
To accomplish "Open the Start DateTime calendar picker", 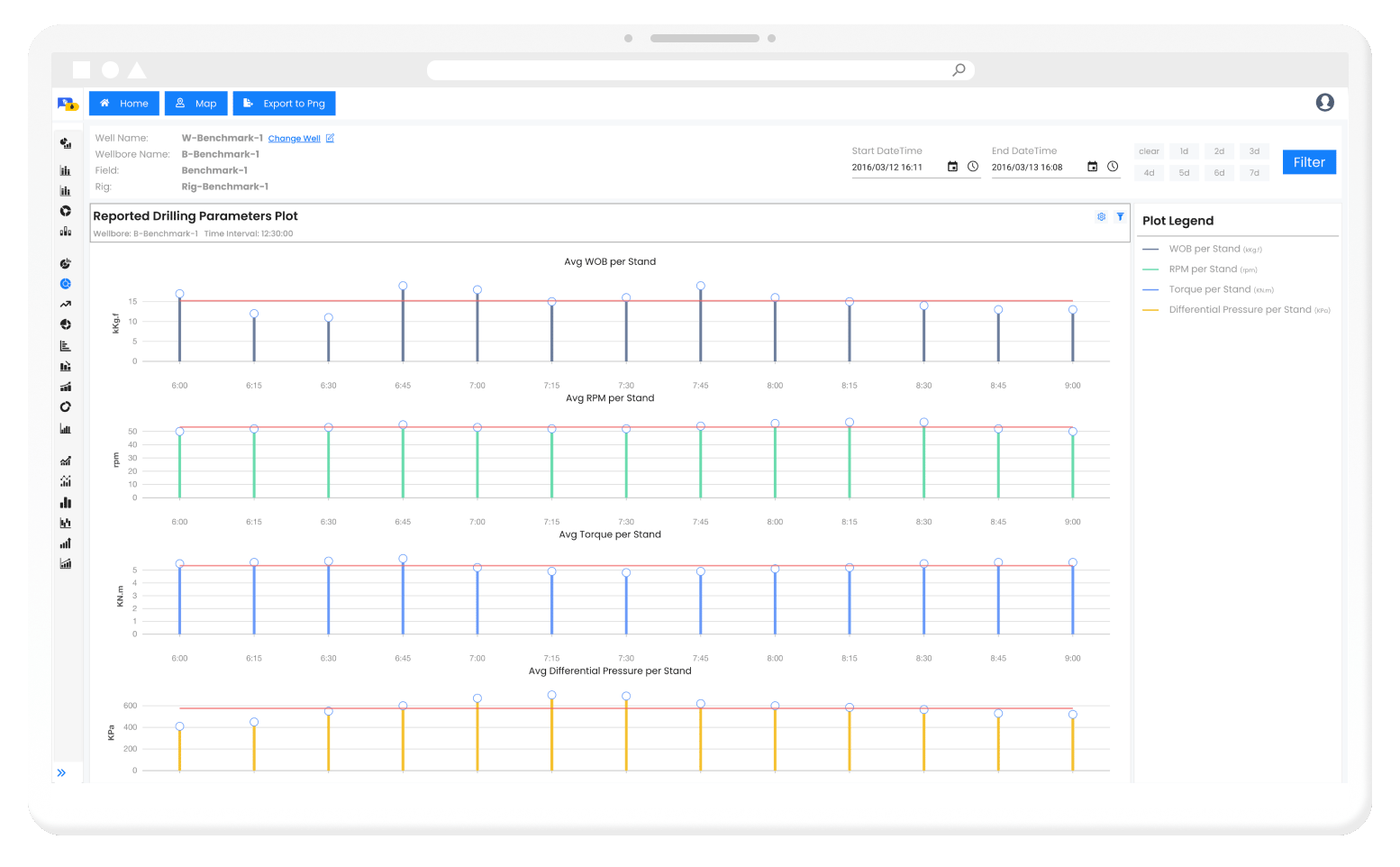I will 952,167.
